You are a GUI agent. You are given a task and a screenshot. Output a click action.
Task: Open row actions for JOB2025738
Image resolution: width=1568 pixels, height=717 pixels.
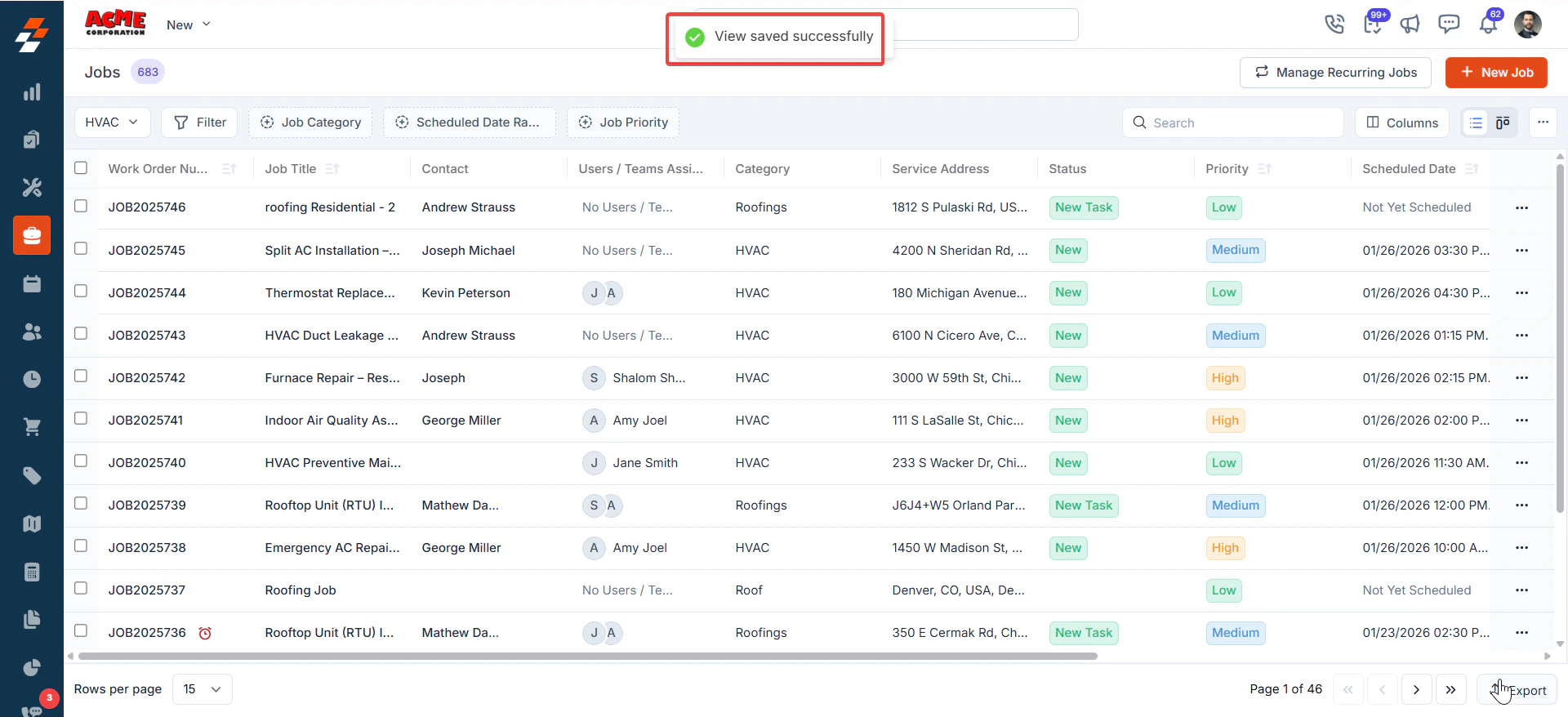1521,547
